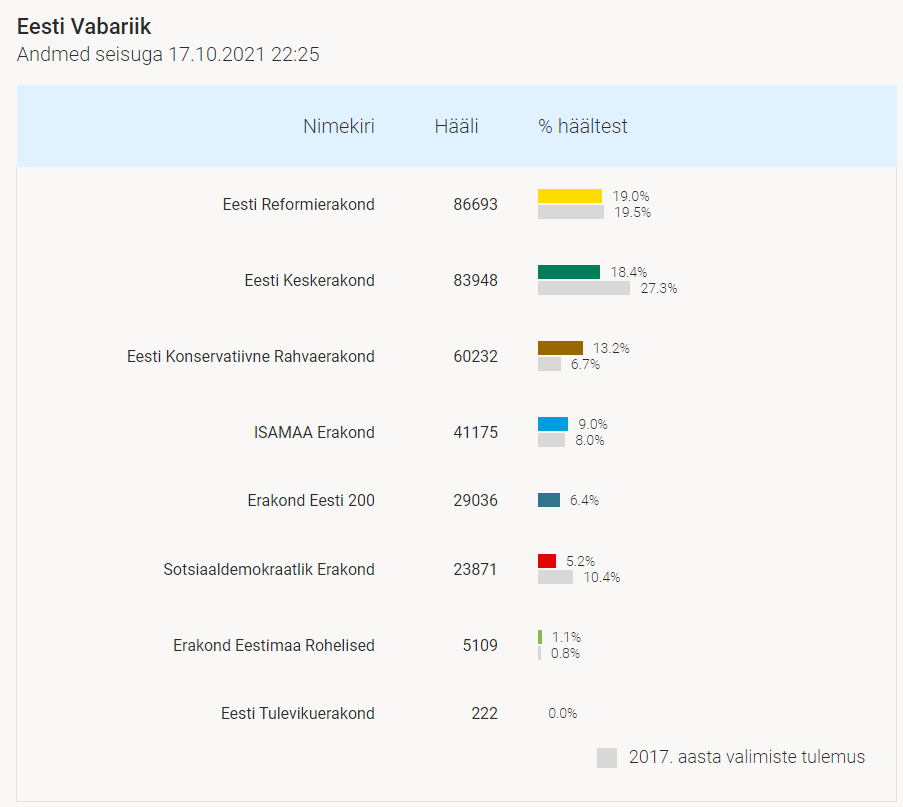The width and height of the screenshot is (903, 807).
Task: Click the teal Eesti 200 result bar
Action: click(549, 500)
